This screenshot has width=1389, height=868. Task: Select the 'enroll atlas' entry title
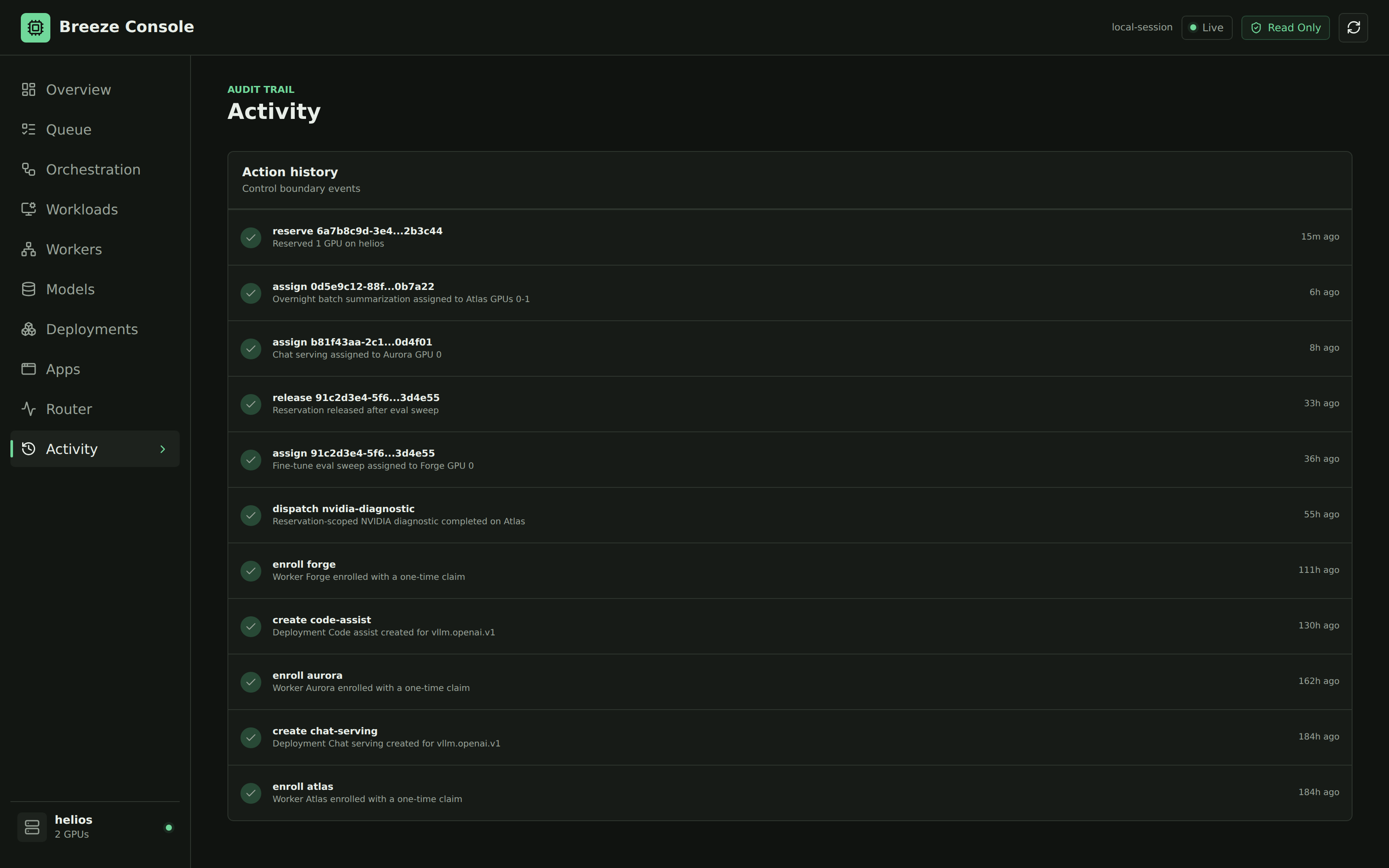pos(303,786)
